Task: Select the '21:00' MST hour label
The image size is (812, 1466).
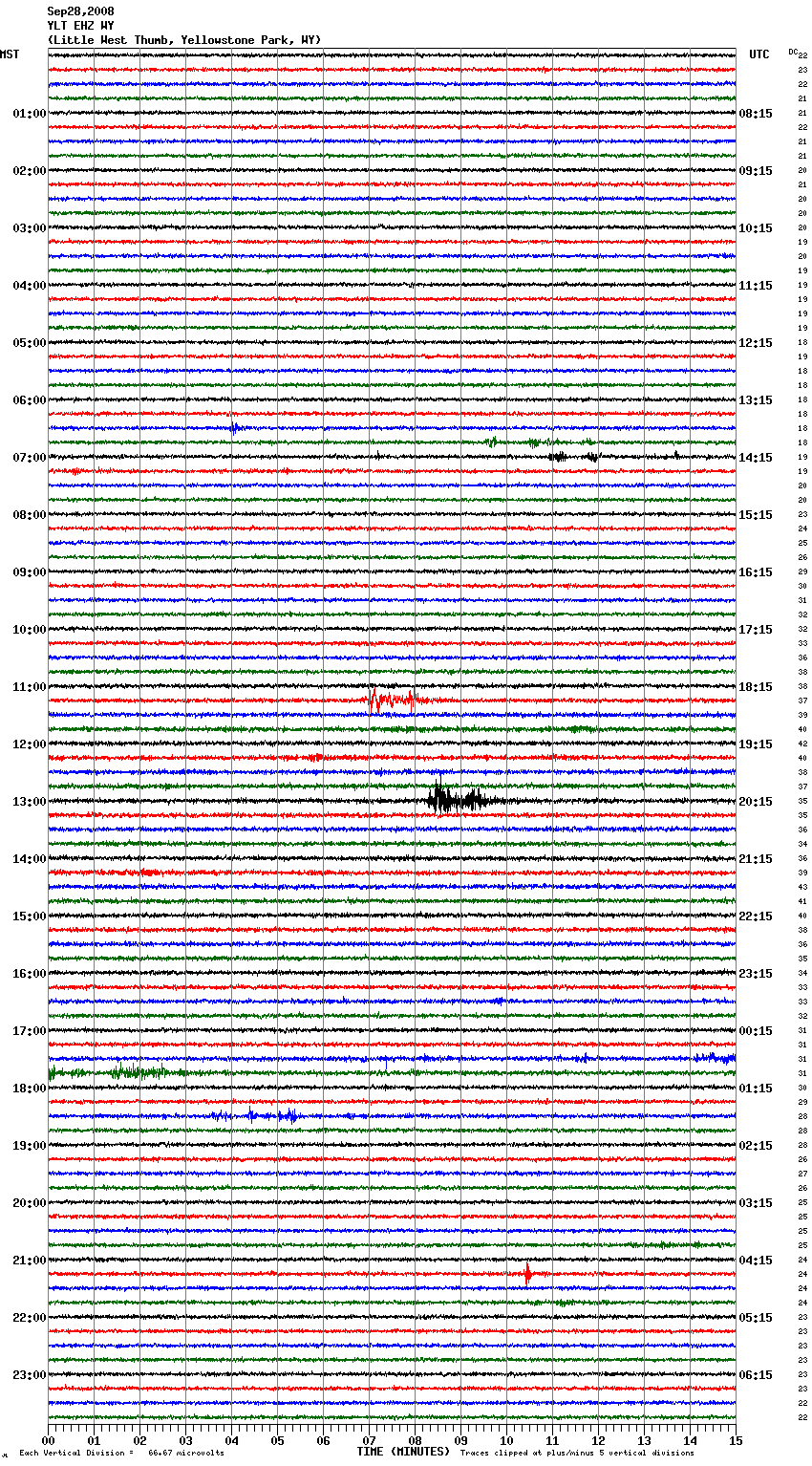Action: [30, 1261]
